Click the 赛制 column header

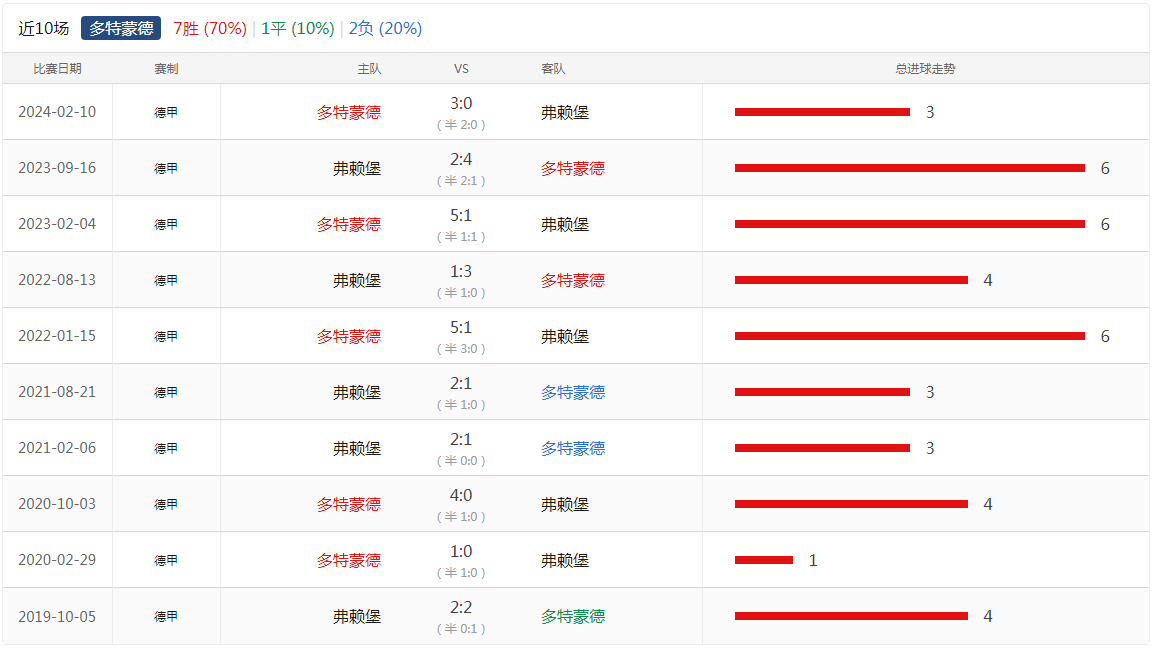(166, 68)
